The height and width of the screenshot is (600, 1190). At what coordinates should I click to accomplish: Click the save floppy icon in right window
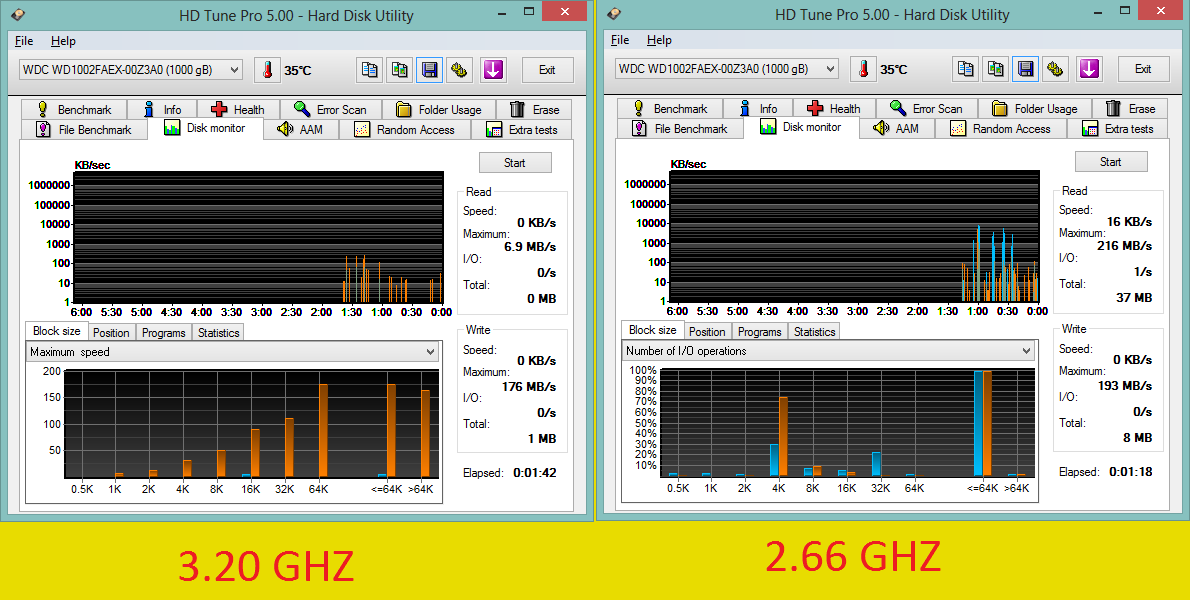pos(1025,69)
